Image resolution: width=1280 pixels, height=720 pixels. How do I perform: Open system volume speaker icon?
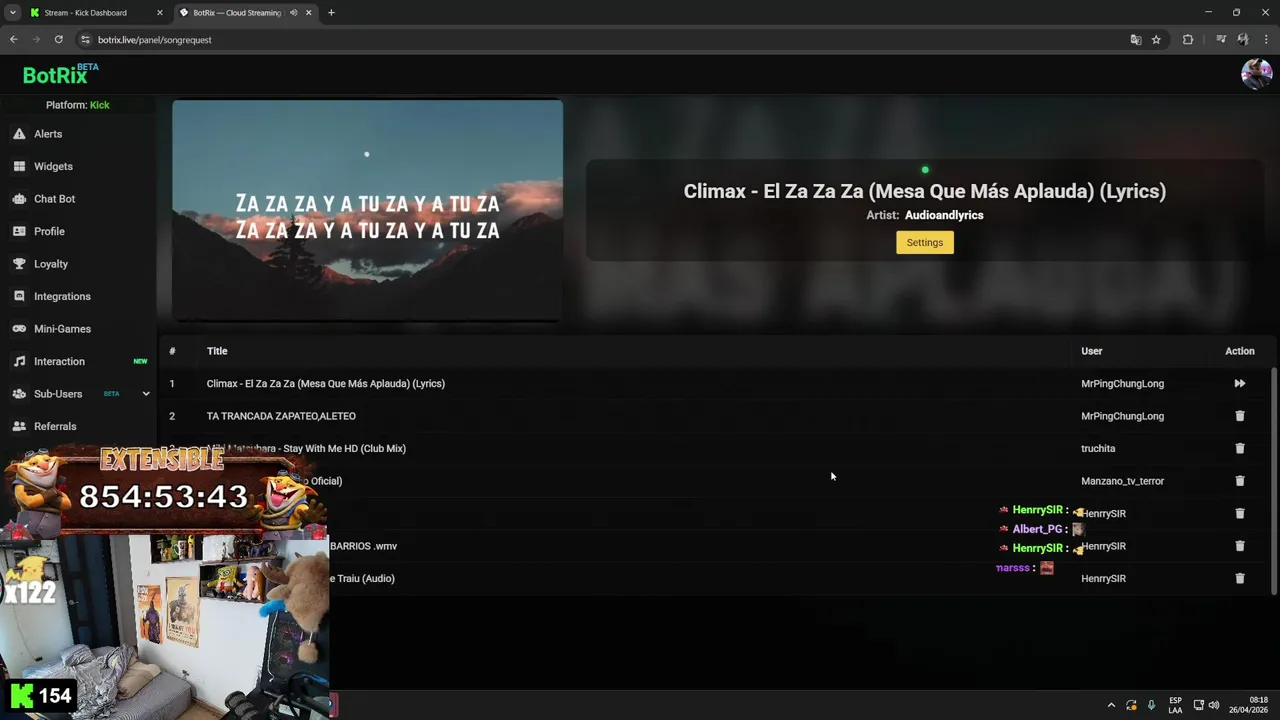coord(1214,705)
